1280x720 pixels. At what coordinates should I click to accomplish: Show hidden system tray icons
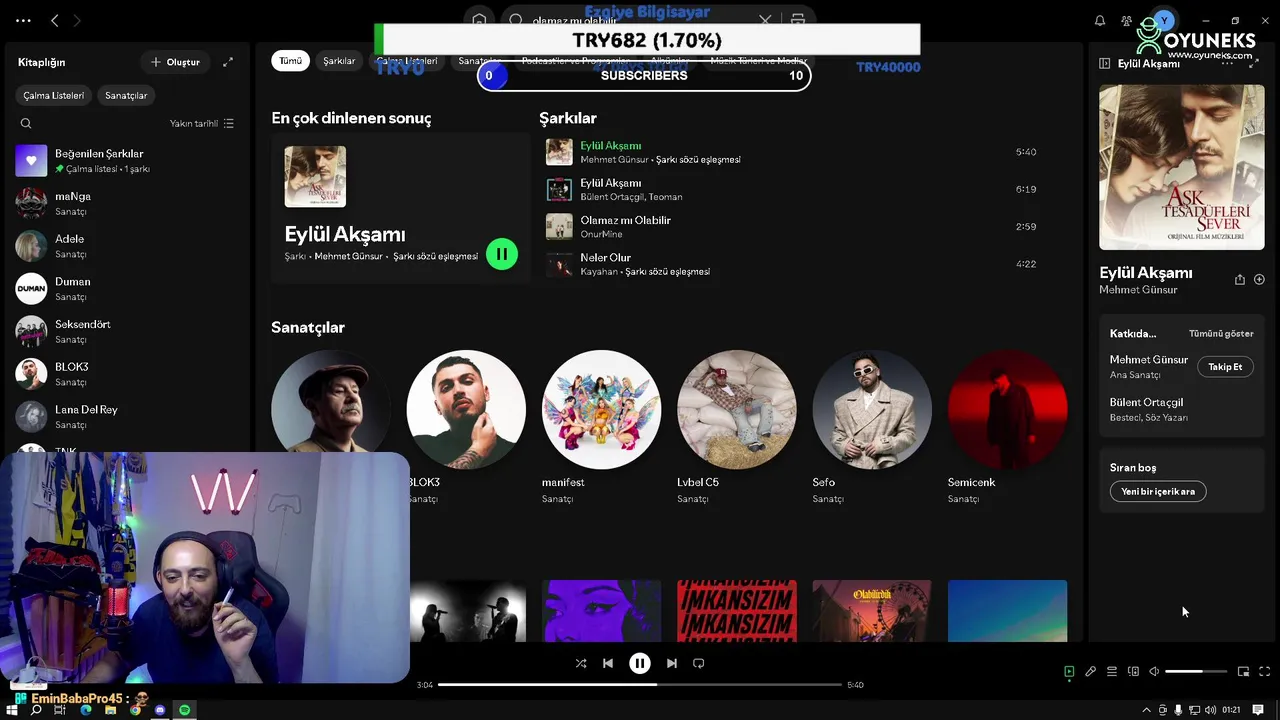click(1146, 710)
